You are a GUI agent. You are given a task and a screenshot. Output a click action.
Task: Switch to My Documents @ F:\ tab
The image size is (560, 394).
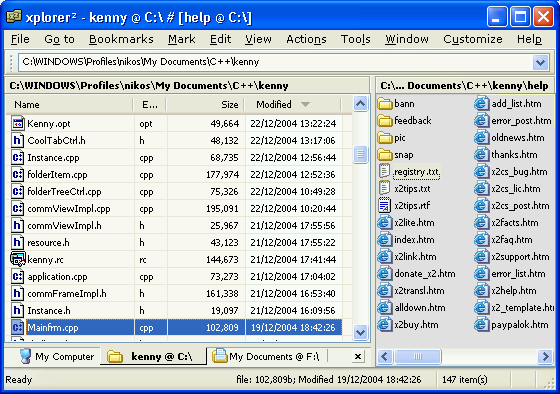point(266,356)
